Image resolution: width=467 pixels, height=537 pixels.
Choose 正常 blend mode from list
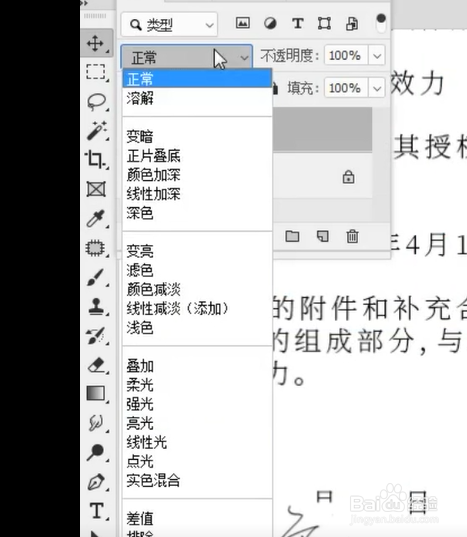197,79
